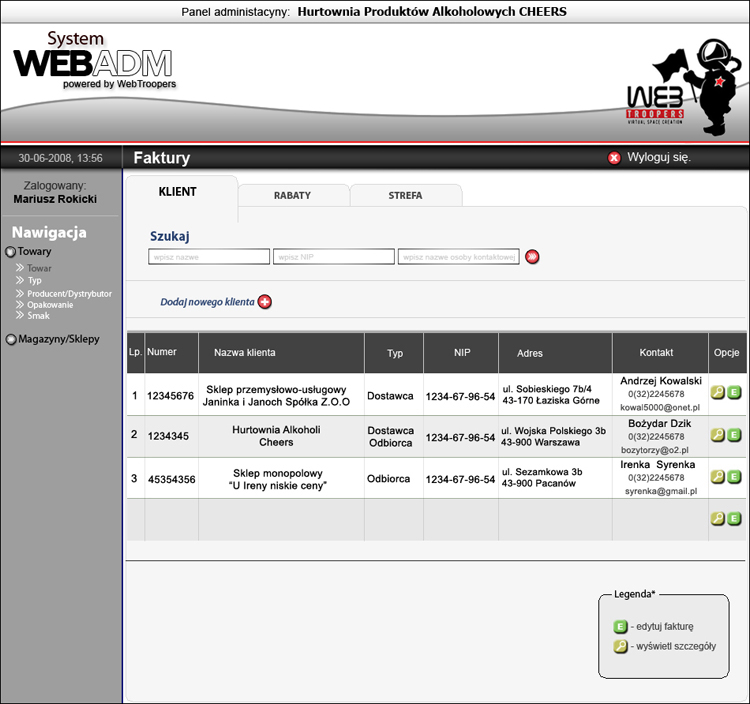Expand the Towary navigation section

(11, 253)
